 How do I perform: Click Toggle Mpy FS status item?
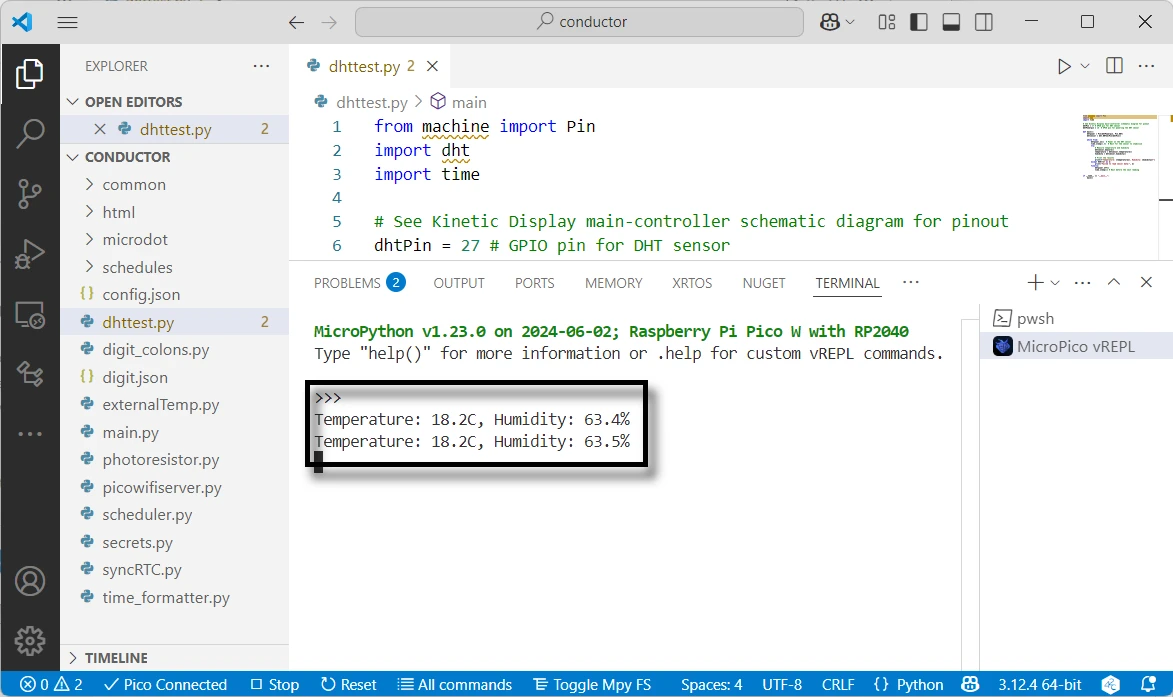592,684
